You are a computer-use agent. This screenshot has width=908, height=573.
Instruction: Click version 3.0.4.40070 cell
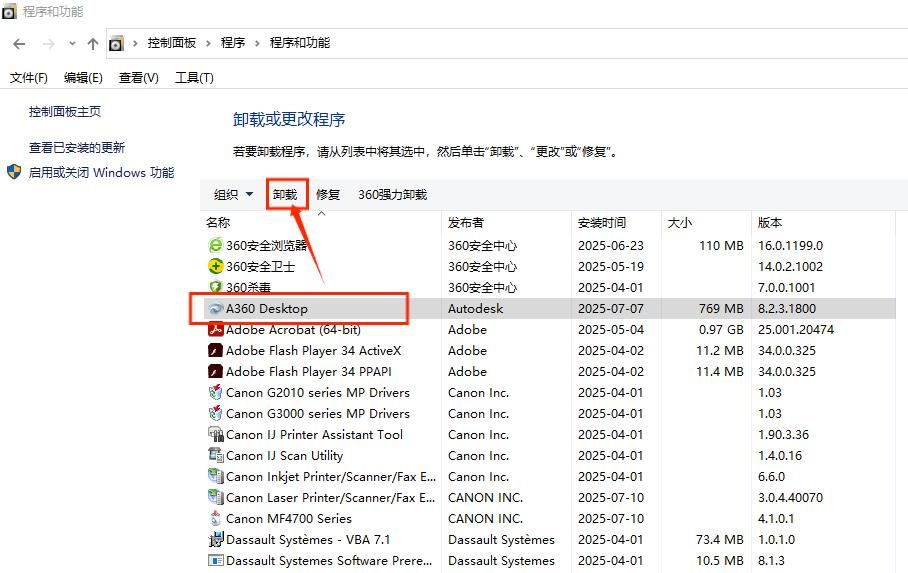click(790, 498)
